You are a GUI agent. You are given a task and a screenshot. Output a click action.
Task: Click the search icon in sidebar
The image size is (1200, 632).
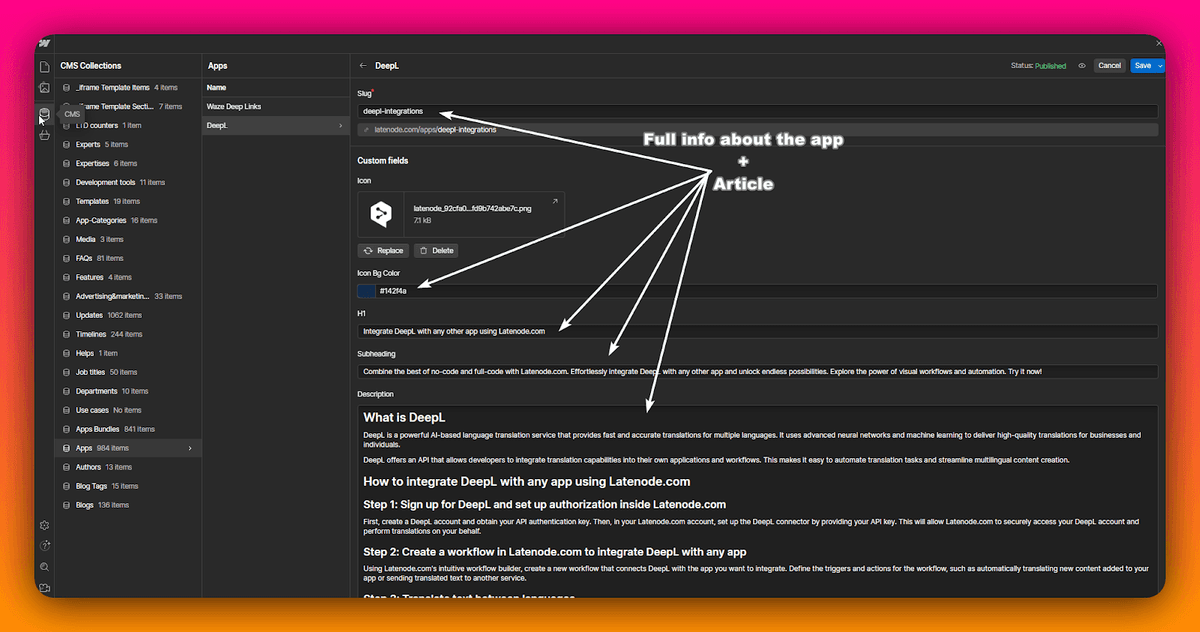(x=44, y=567)
